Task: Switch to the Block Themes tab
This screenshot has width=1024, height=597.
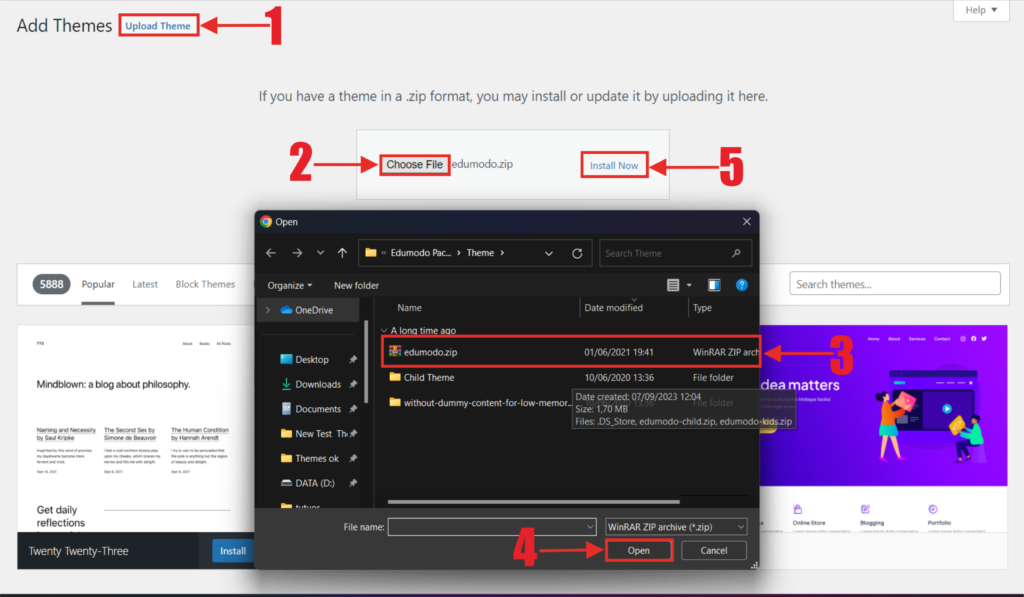Action: [x=205, y=284]
